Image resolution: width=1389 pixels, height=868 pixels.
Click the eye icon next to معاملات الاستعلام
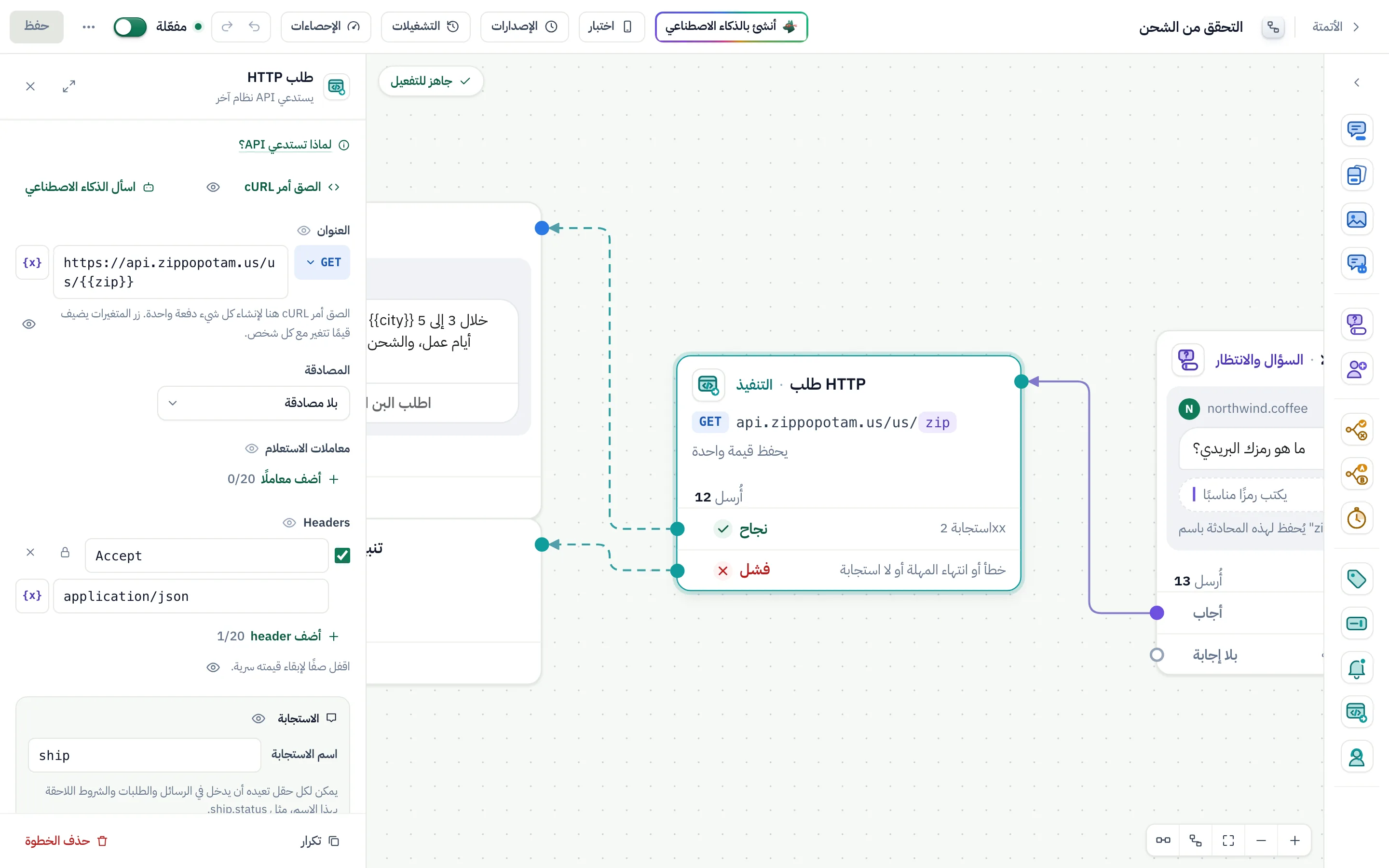click(251, 448)
